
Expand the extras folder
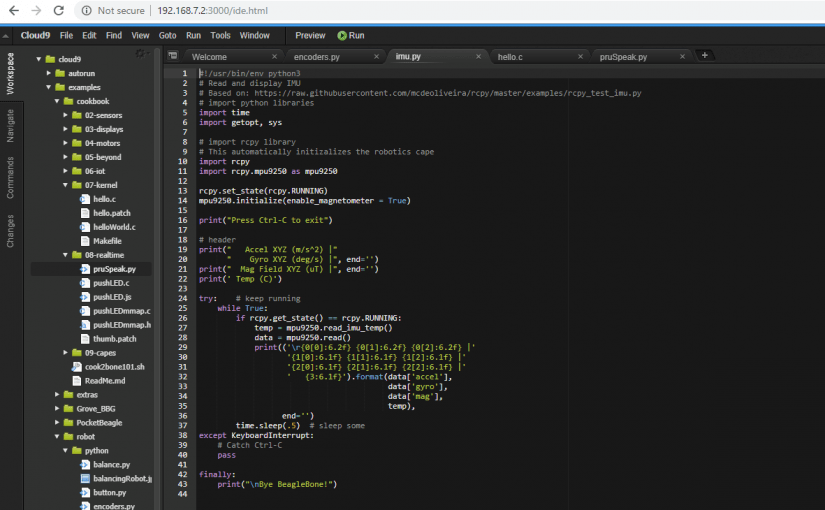(57, 395)
